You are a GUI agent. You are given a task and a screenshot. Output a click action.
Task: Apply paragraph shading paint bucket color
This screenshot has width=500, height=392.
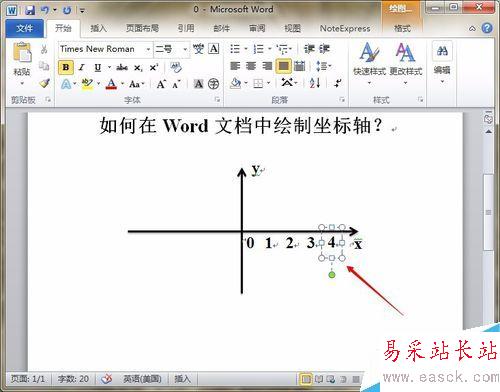pos(235,83)
